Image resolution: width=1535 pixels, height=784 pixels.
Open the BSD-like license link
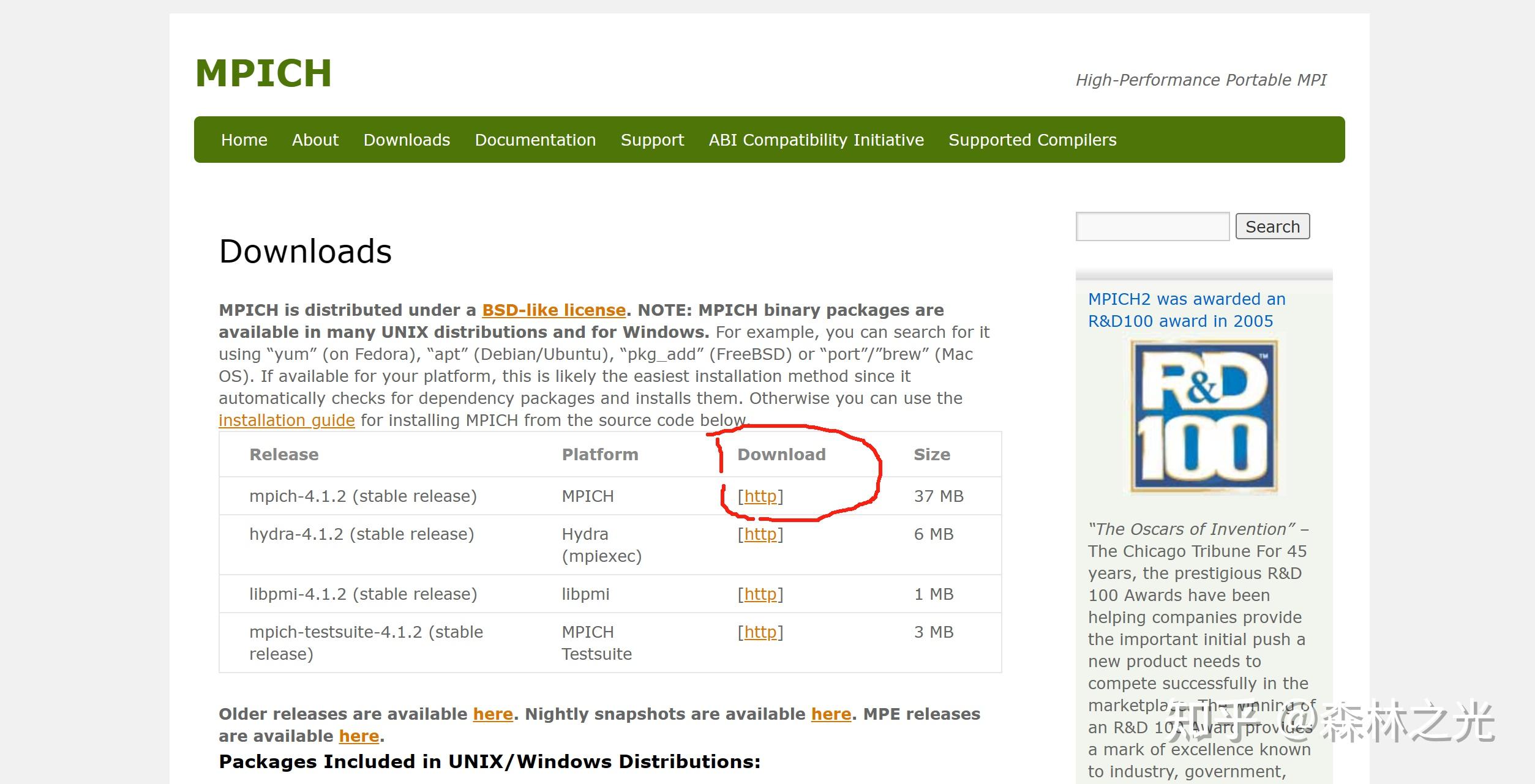[554, 310]
